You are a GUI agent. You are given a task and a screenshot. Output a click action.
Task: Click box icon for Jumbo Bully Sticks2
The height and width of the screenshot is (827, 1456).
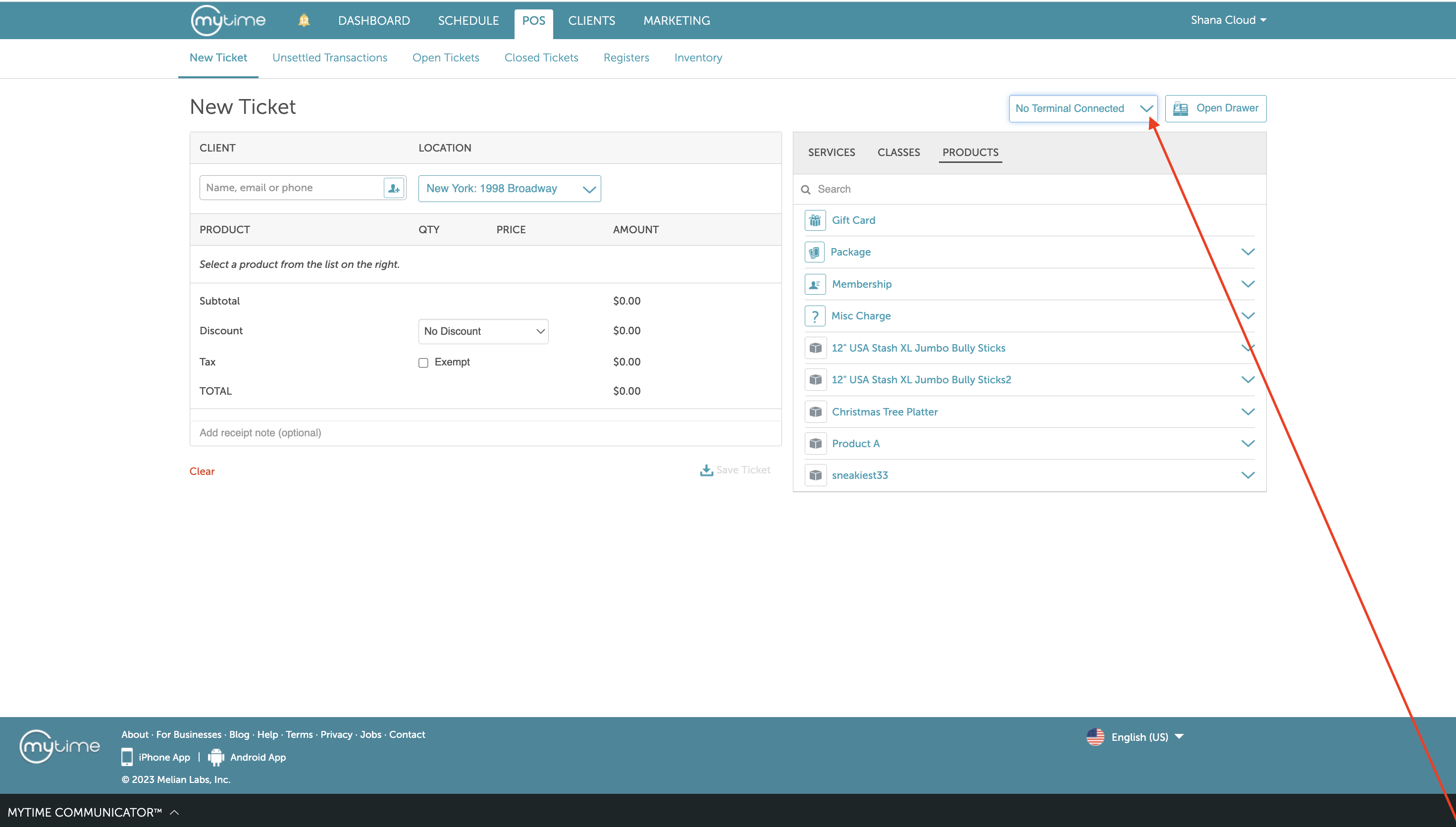(815, 380)
